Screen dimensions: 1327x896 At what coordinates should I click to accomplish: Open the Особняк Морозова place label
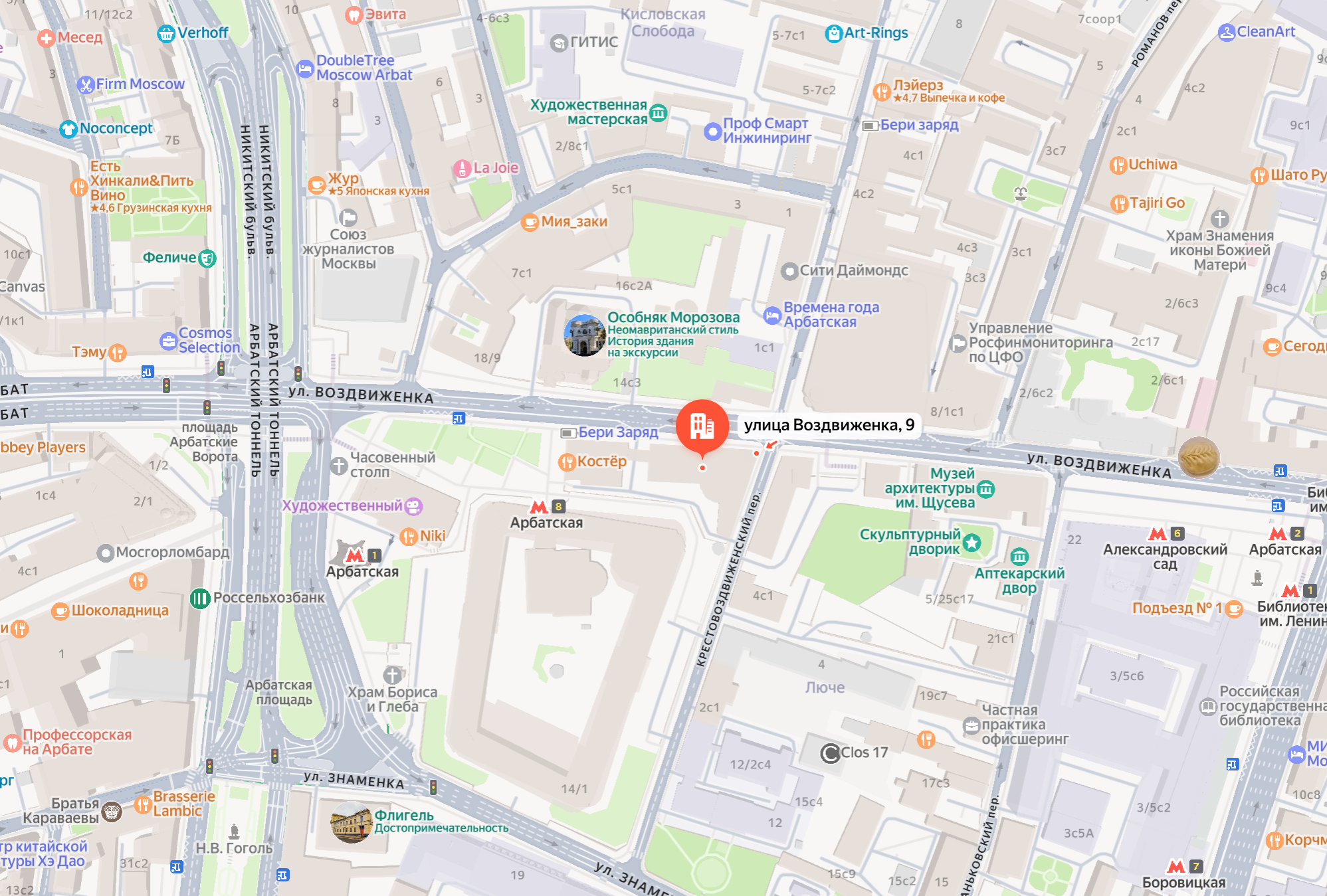click(673, 317)
